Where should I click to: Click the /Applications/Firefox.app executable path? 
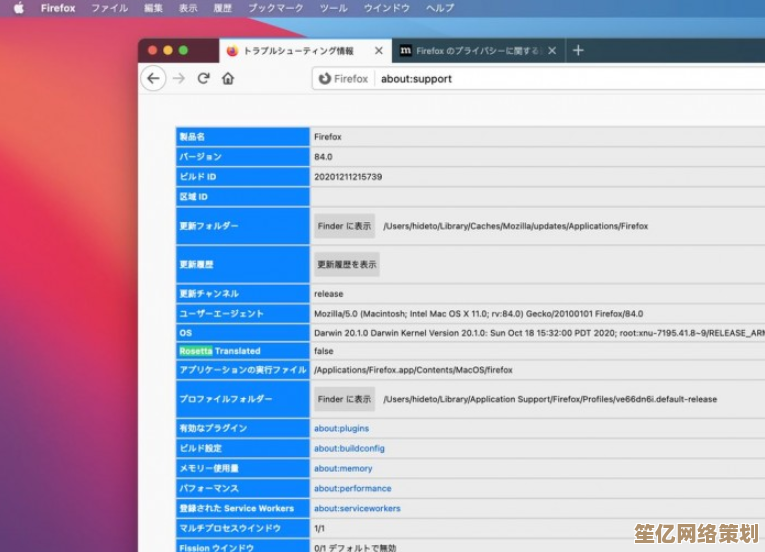(x=413, y=370)
